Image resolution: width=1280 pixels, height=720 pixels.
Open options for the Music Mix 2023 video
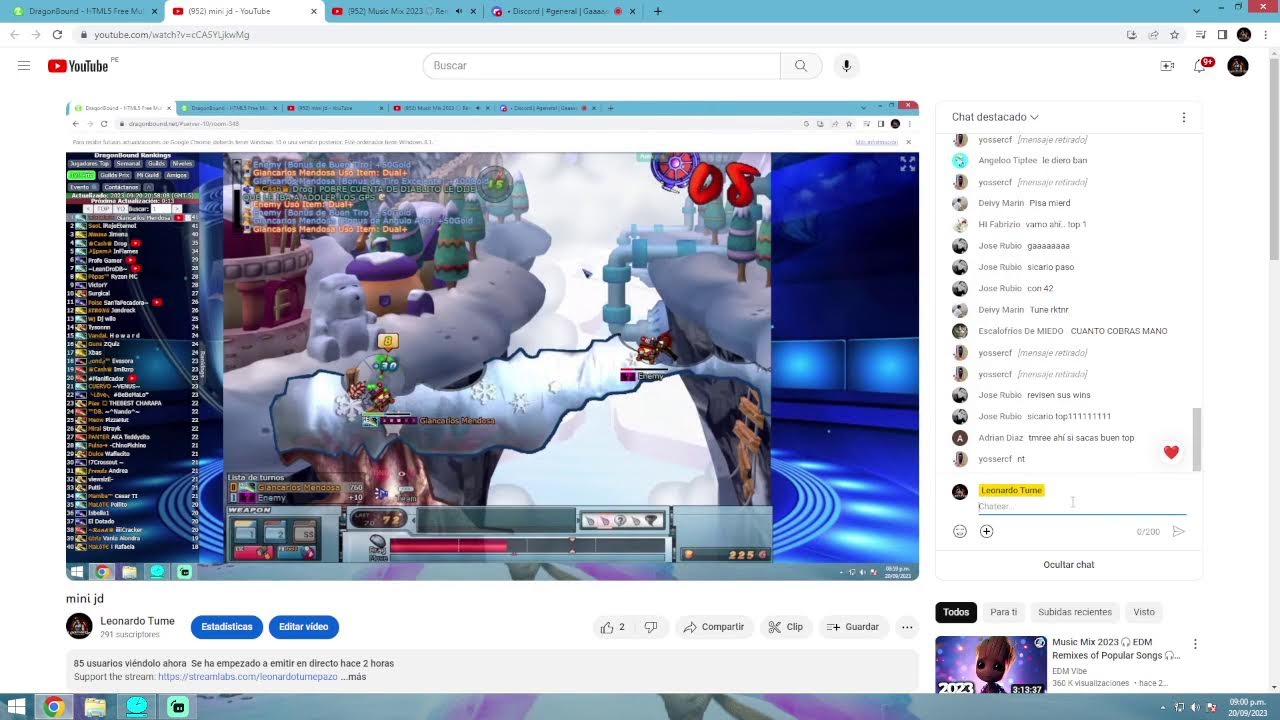(x=1195, y=644)
